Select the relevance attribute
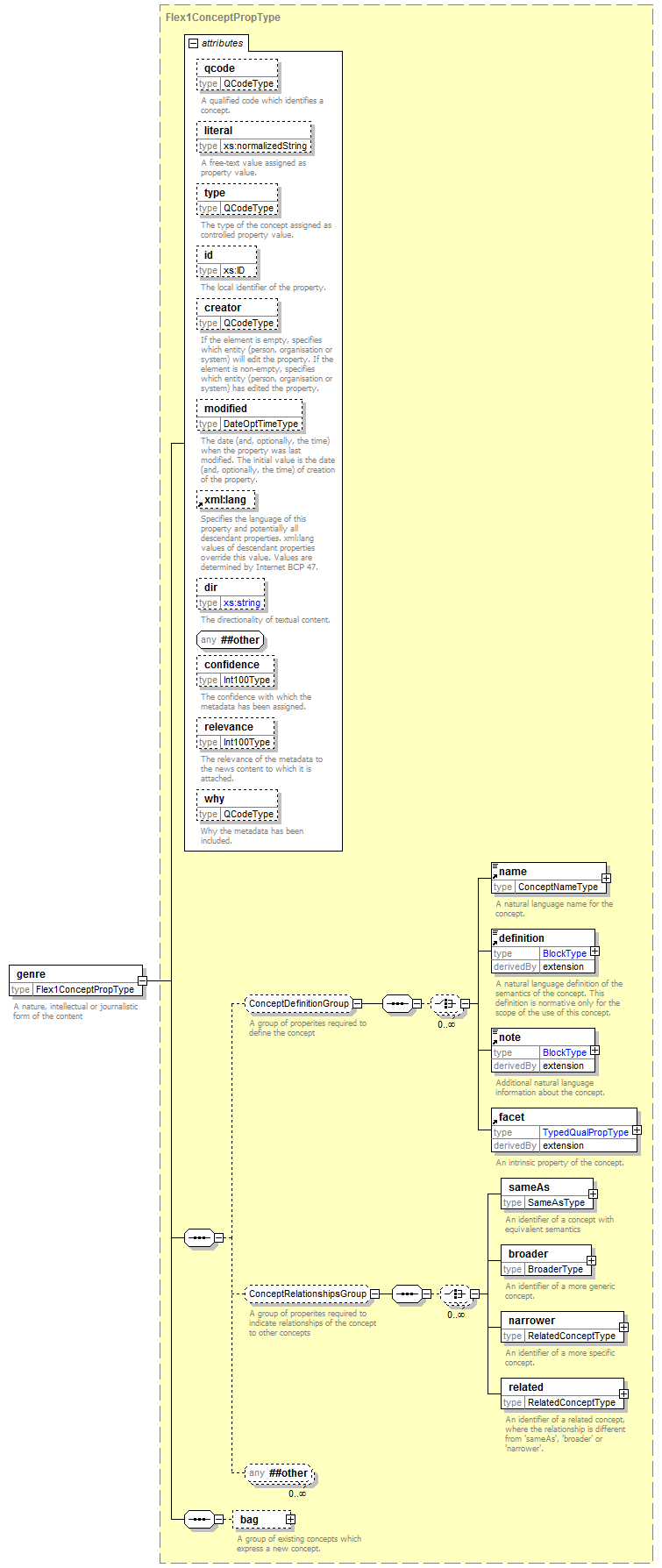 (235, 734)
